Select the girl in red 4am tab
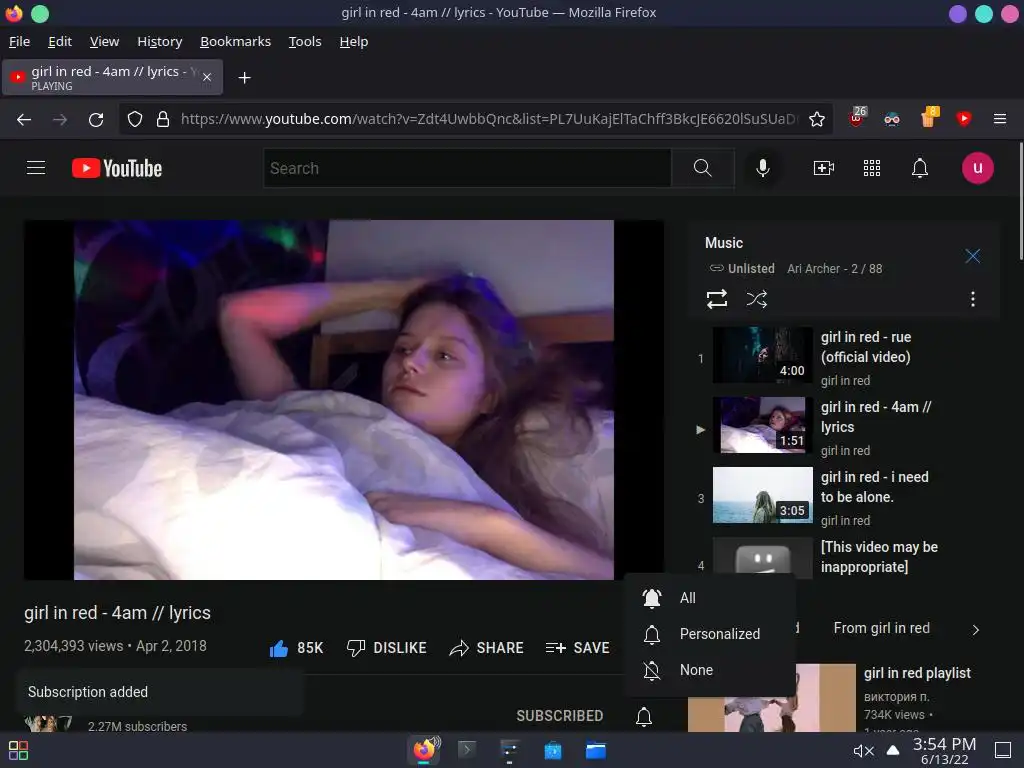This screenshot has width=1024, height=768. 112,77
